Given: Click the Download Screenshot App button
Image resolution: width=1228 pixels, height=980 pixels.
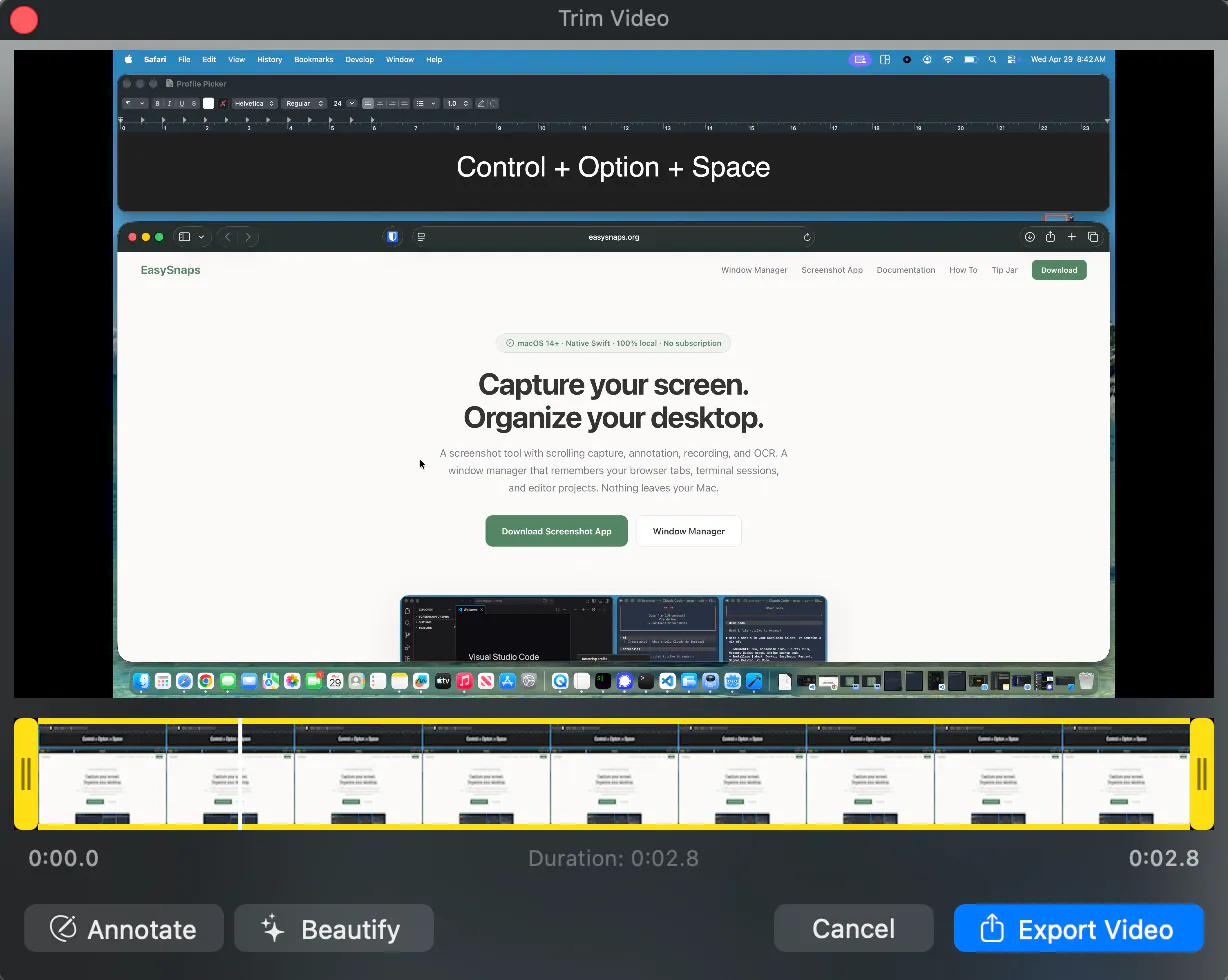Looking at the screenshot, I should coord(556,531).
